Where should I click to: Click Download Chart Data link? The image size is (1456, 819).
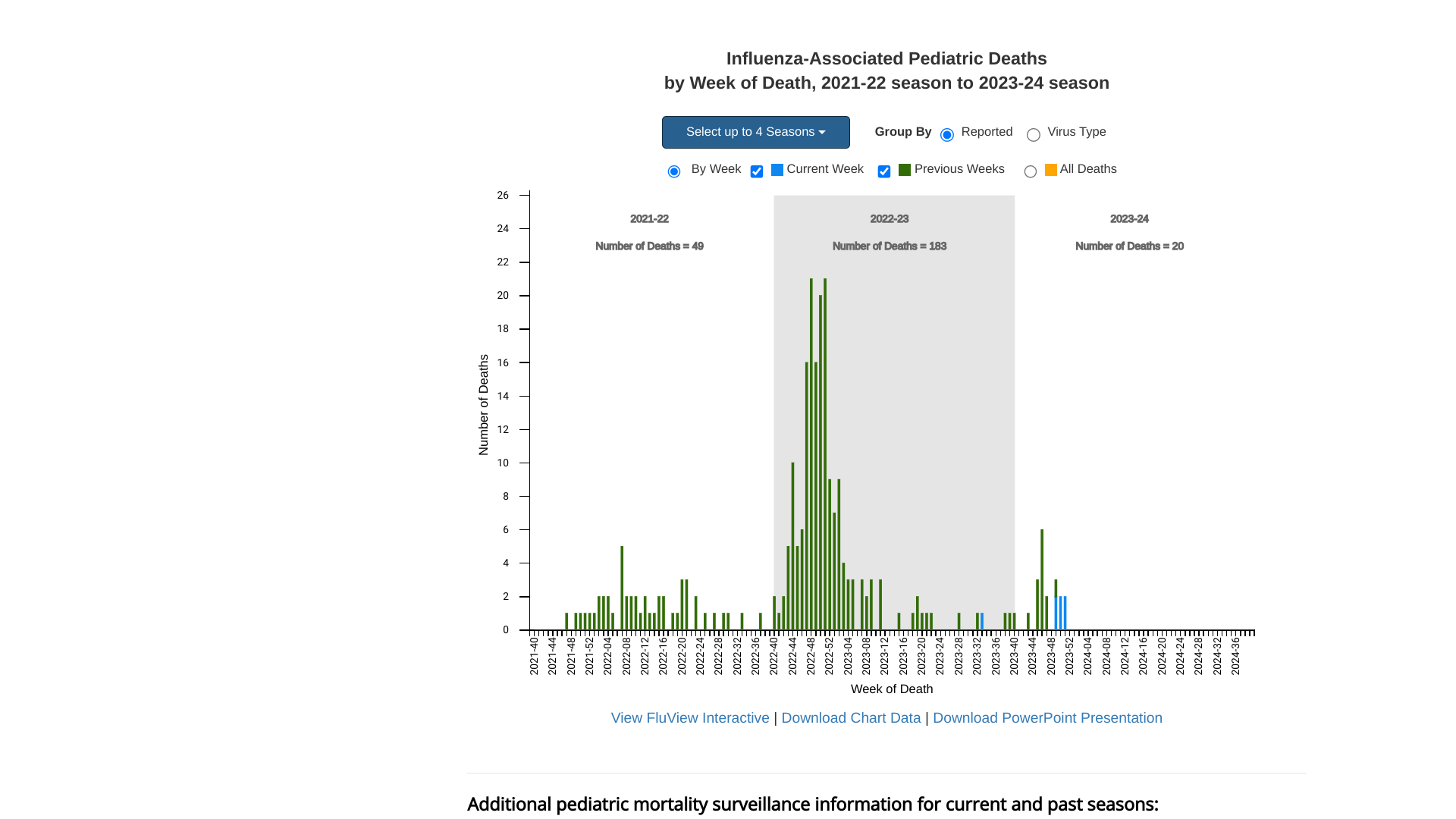(850, 718)
